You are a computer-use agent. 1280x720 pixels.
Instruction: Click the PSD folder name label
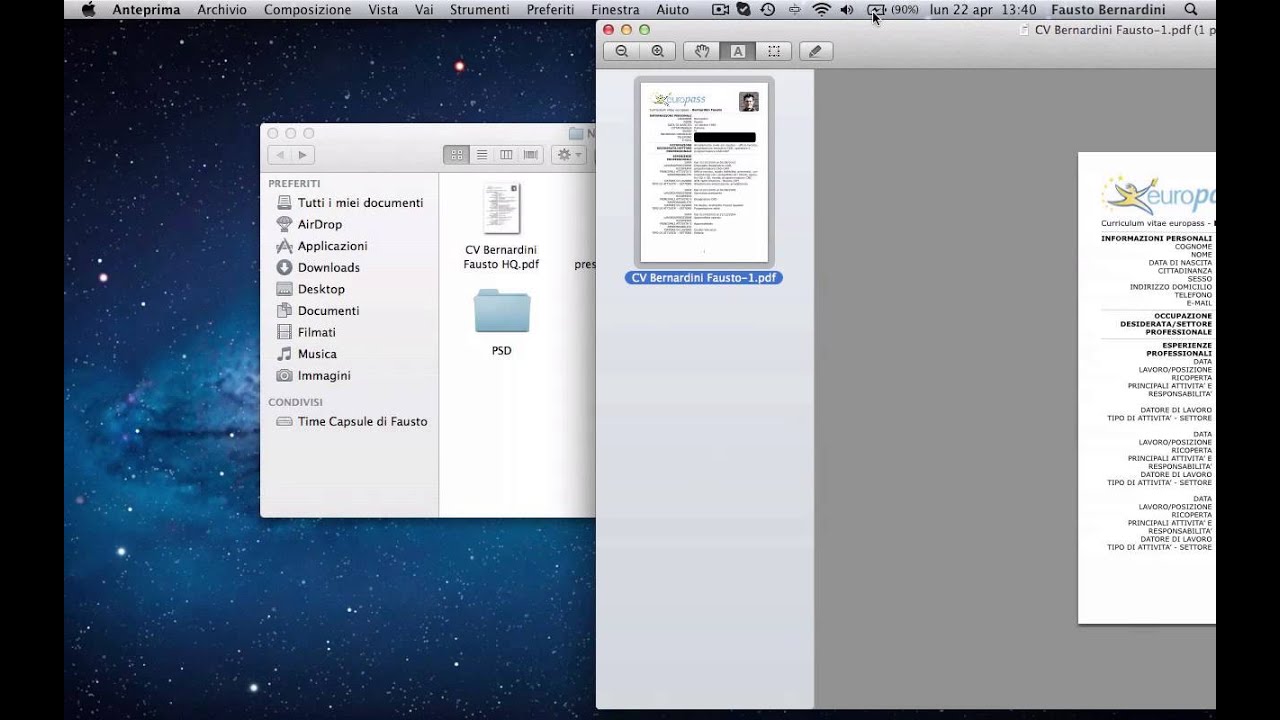click(501, 351)
